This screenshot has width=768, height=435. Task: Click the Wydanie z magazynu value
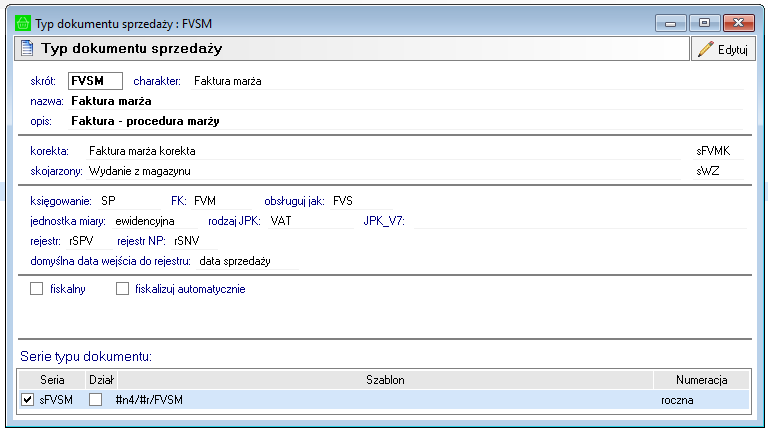click(139, 171)
